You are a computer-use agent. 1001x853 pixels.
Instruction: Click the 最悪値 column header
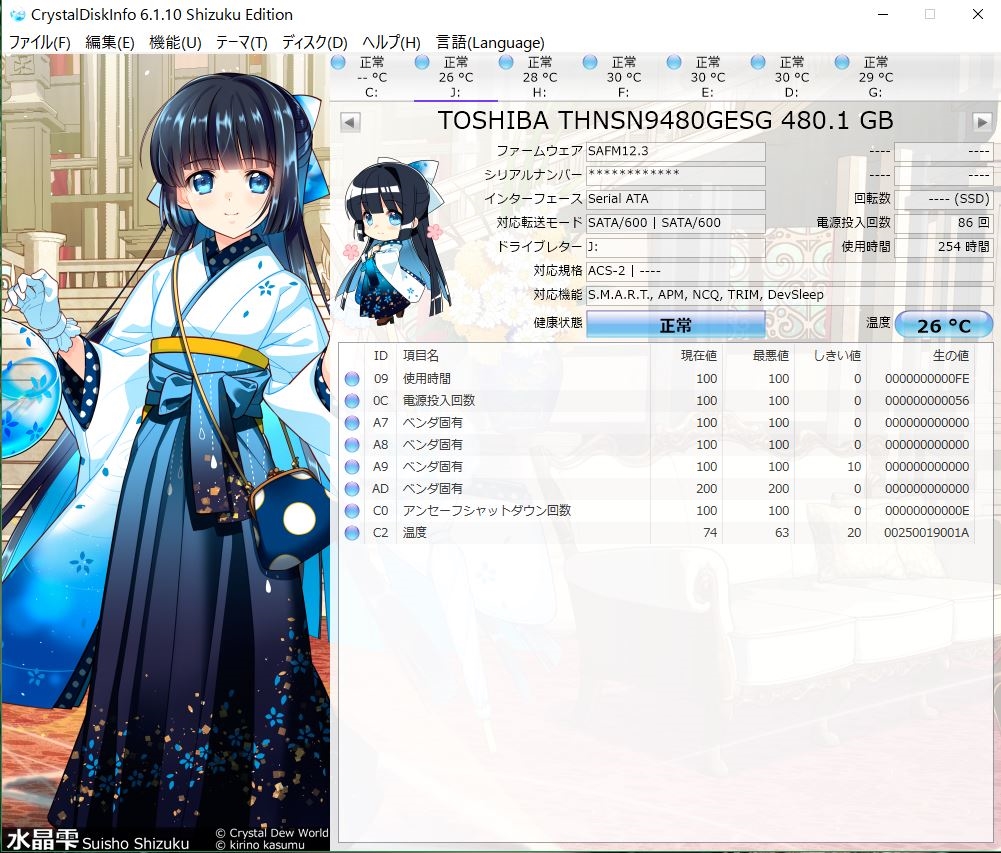coord(758,356)
